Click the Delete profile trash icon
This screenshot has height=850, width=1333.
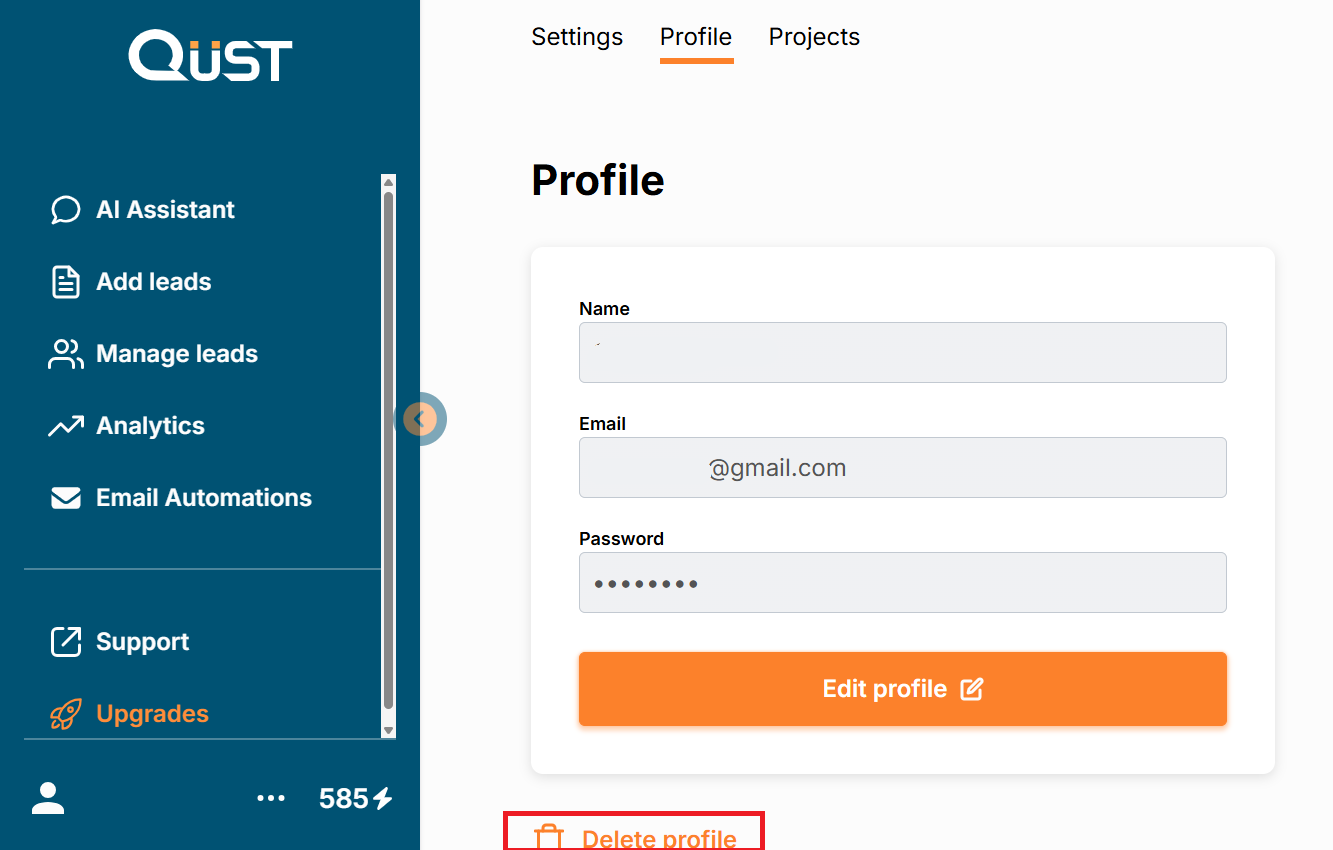tap(548, 837)
